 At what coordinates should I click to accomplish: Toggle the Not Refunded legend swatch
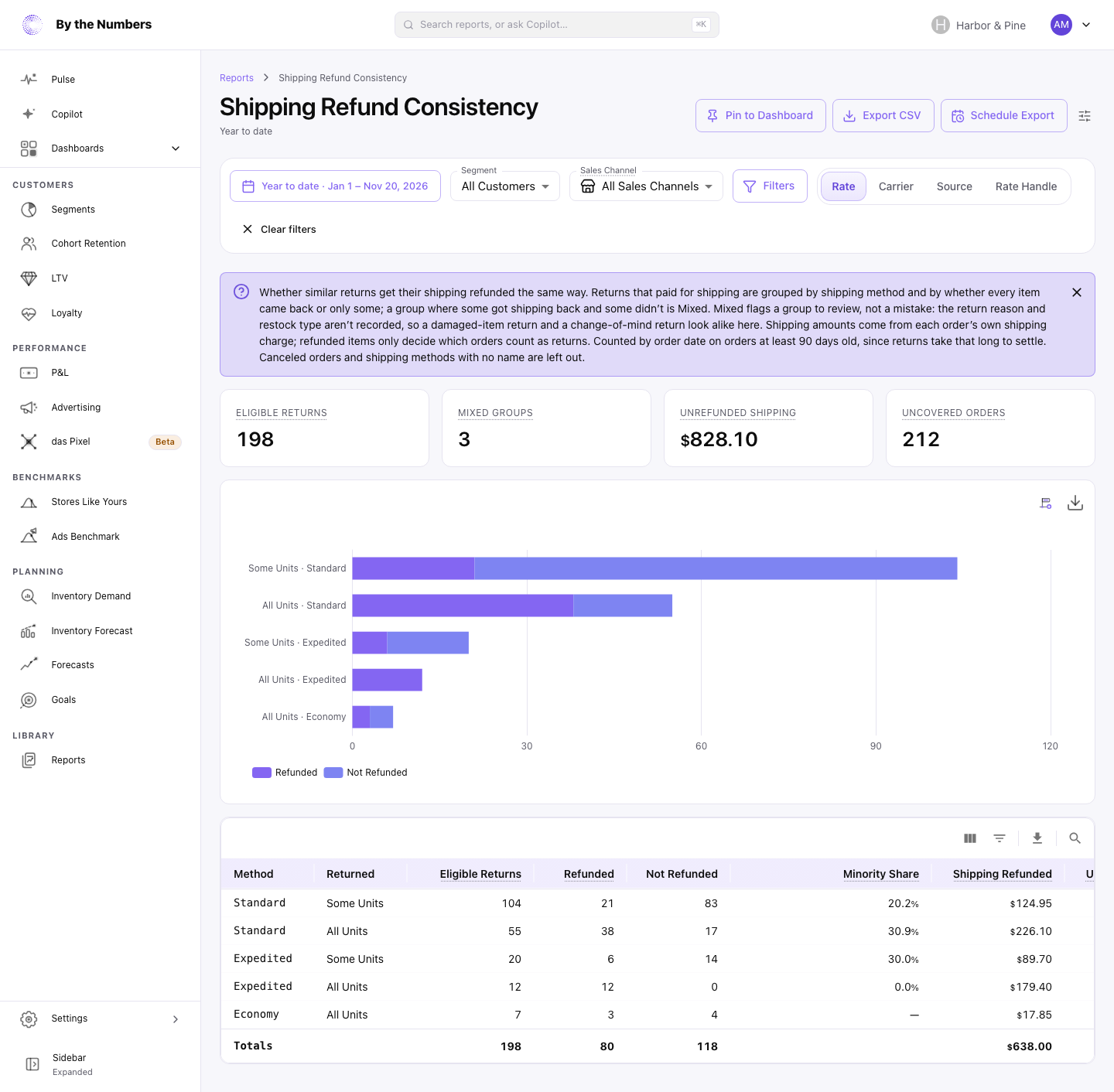point(333,773)
